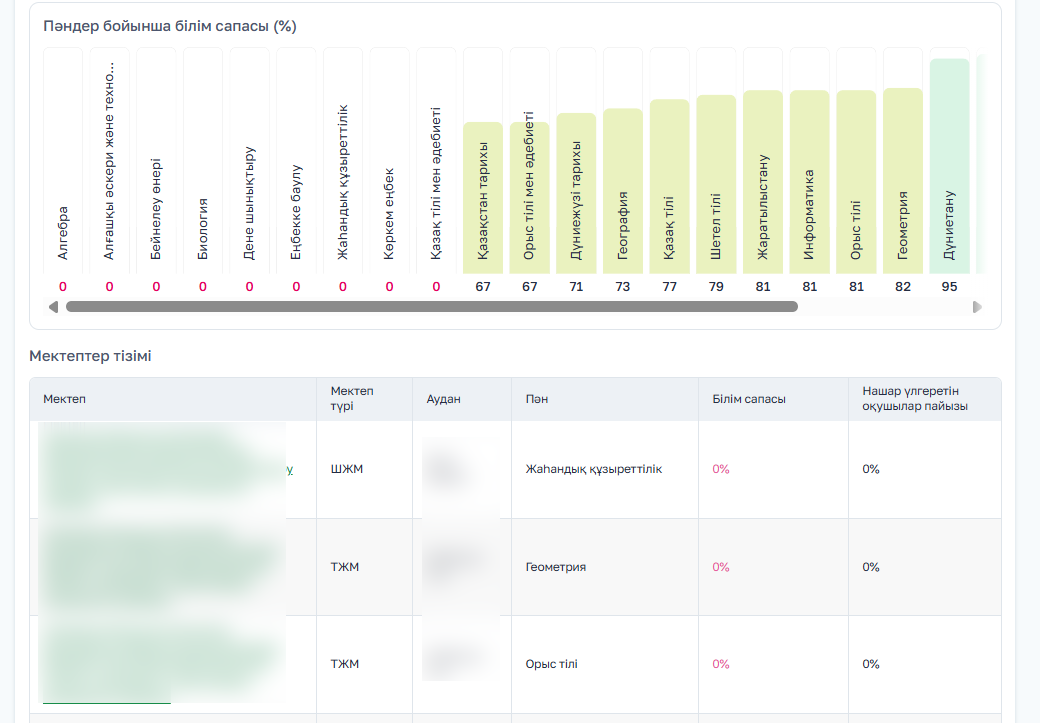Click the scrollbar left arrow under chart

53,307
